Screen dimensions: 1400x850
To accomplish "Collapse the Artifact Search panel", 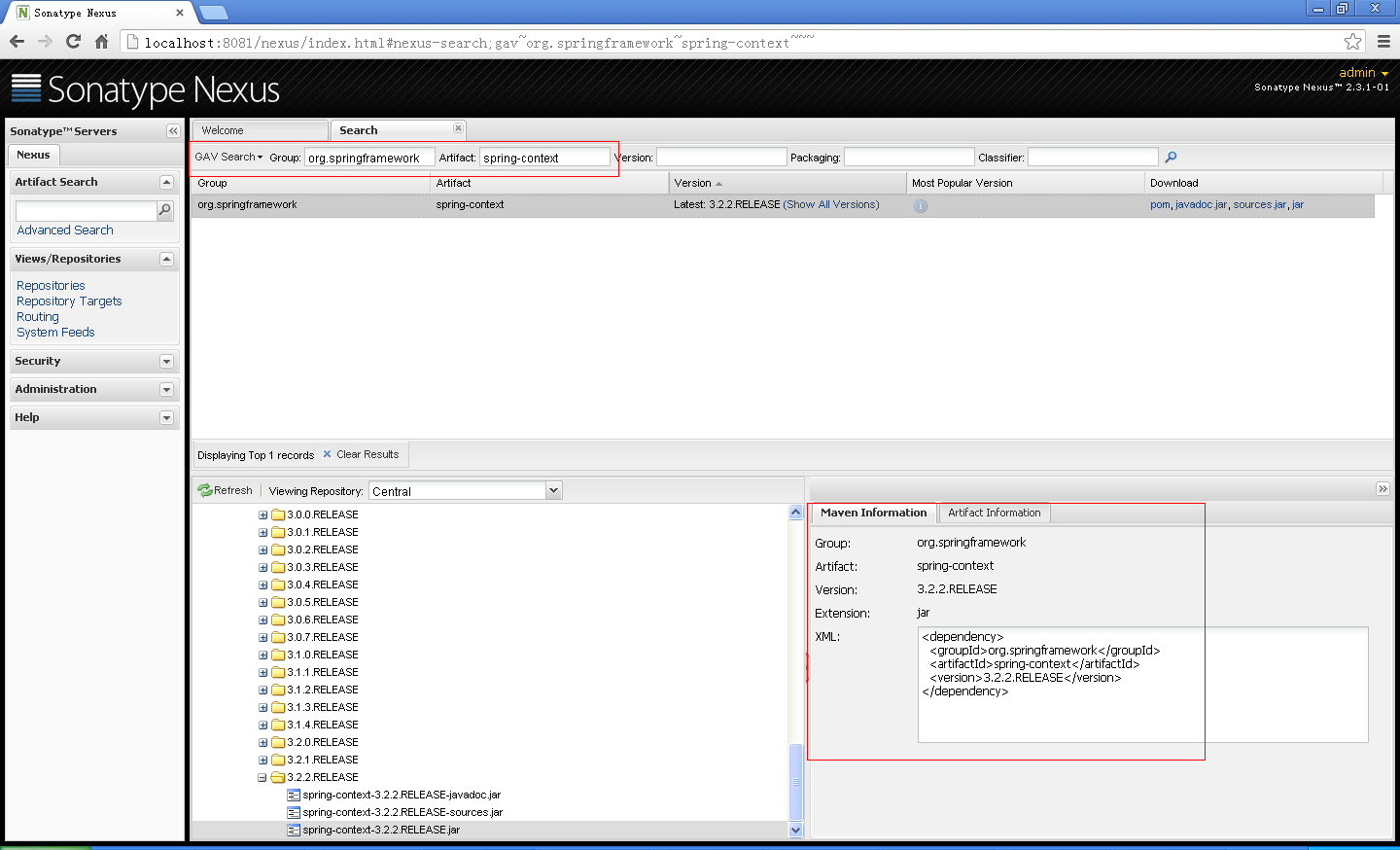I will pos(166,182).
